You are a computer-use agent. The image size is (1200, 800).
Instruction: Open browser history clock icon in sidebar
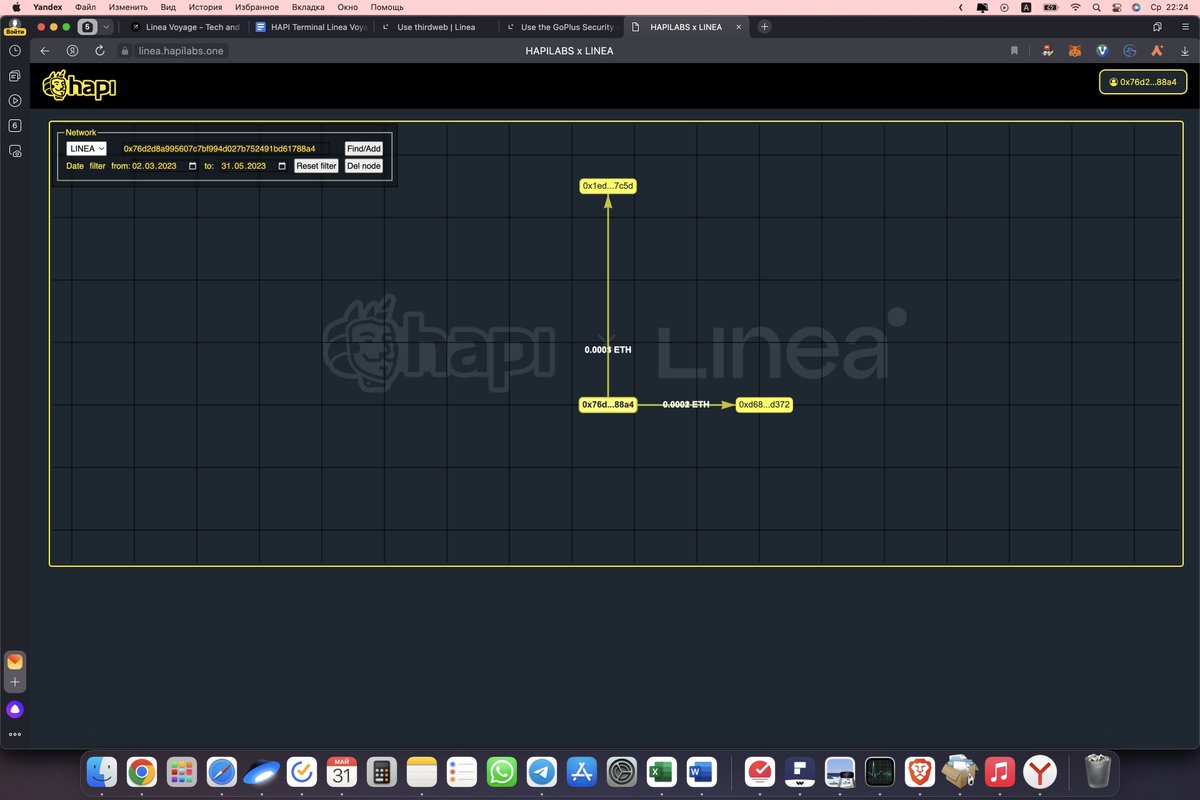[x=15, y=50]
